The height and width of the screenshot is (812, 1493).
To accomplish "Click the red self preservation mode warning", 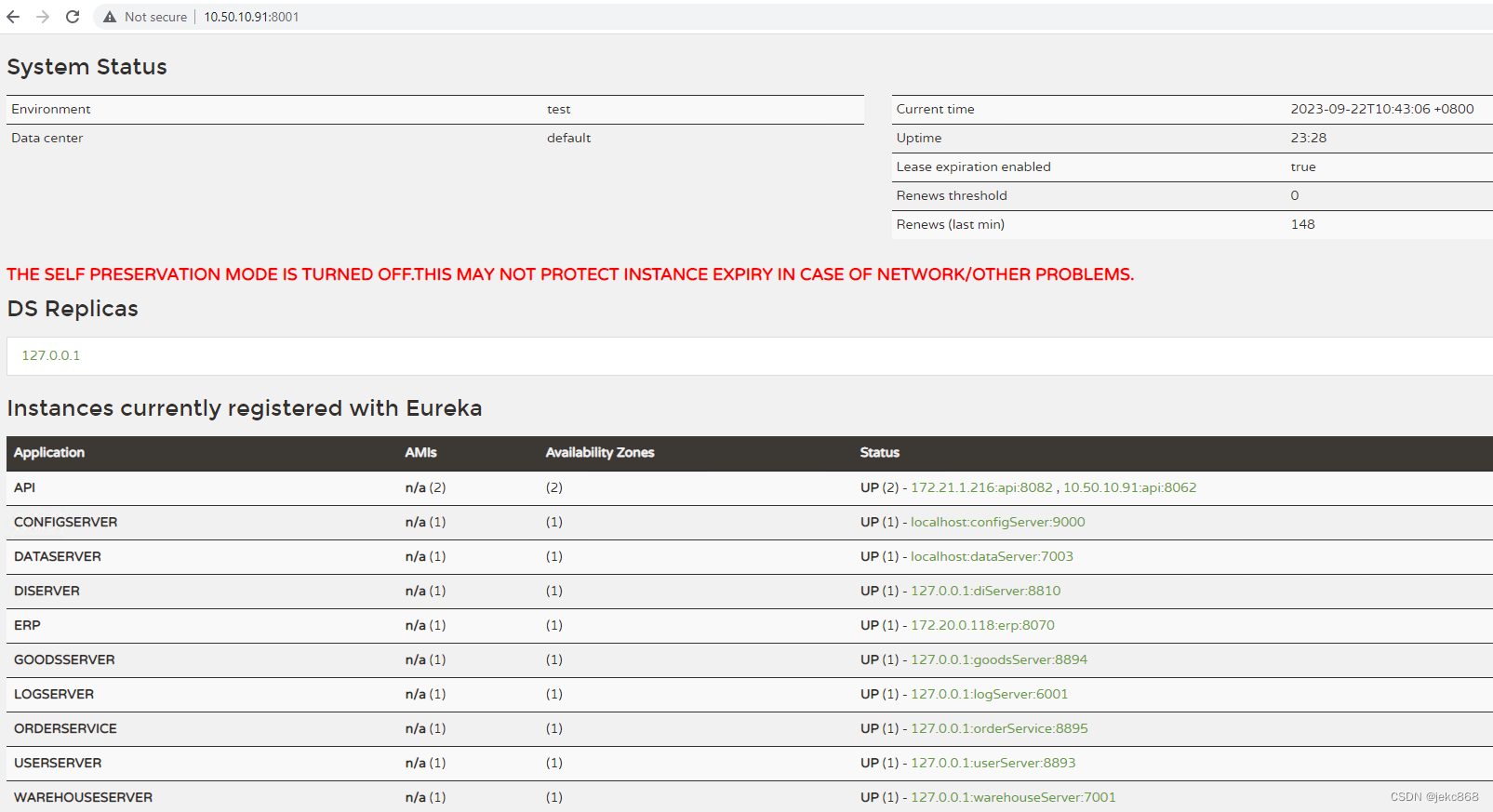I will [570, 274].
